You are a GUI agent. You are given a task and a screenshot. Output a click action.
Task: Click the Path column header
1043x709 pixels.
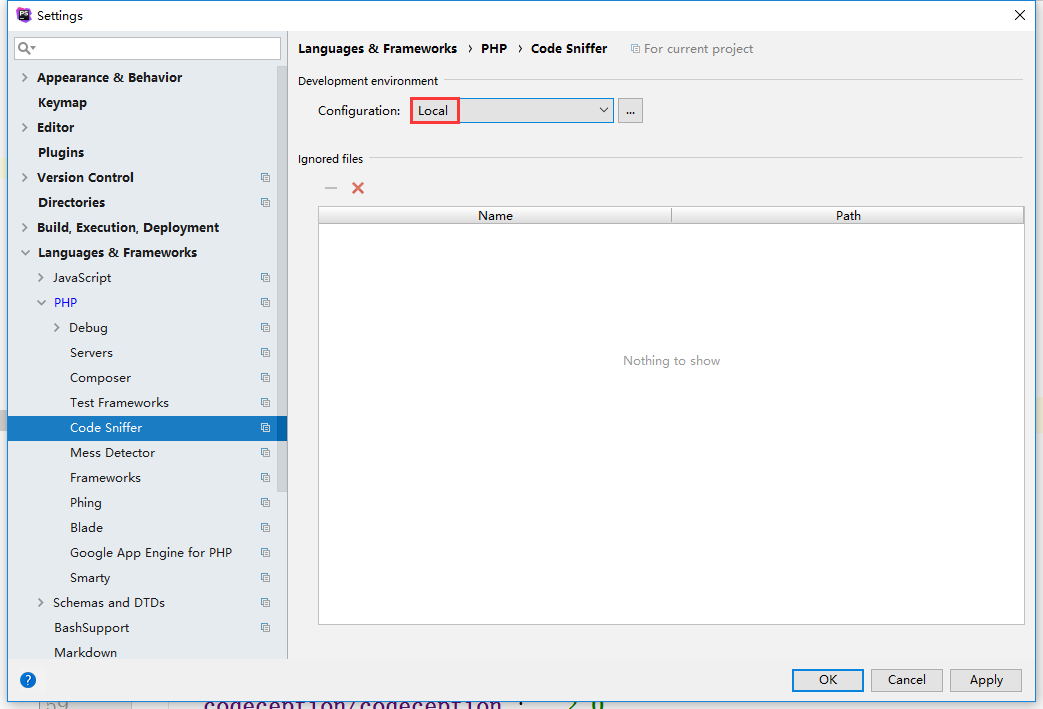click(x=847, y=215)
